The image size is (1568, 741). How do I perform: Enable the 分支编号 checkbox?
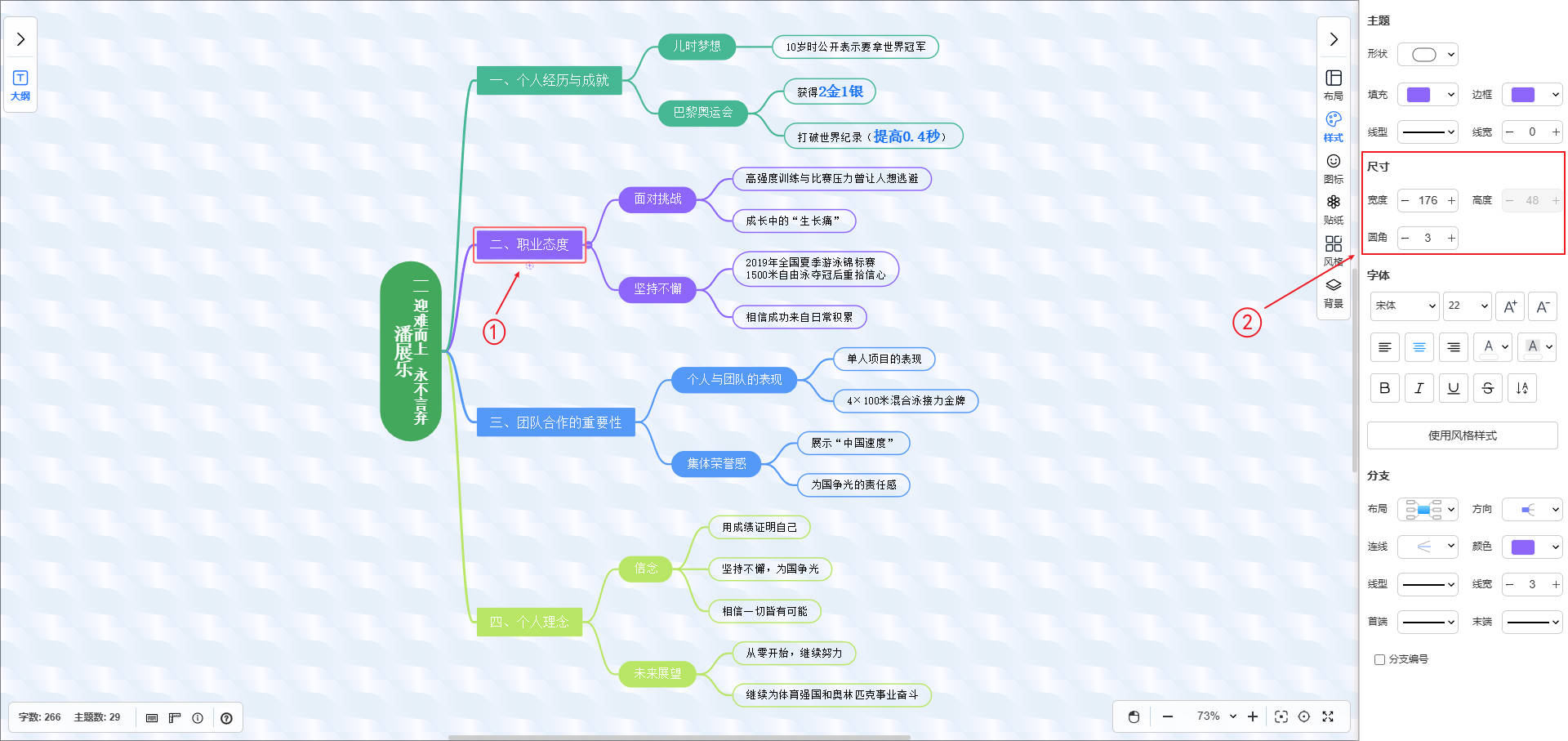[1379, 659]
